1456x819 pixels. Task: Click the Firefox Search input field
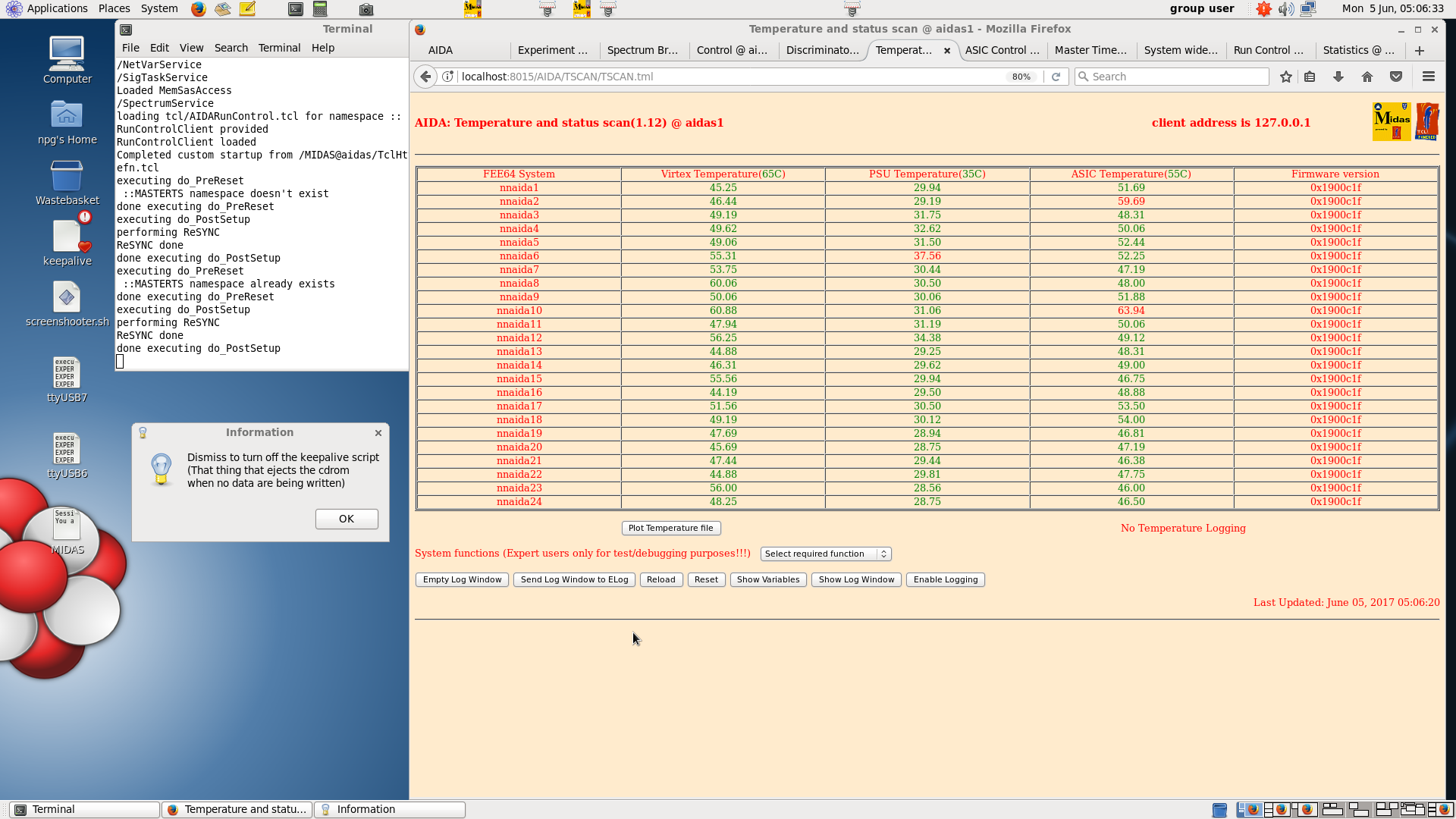point(1177,77)
